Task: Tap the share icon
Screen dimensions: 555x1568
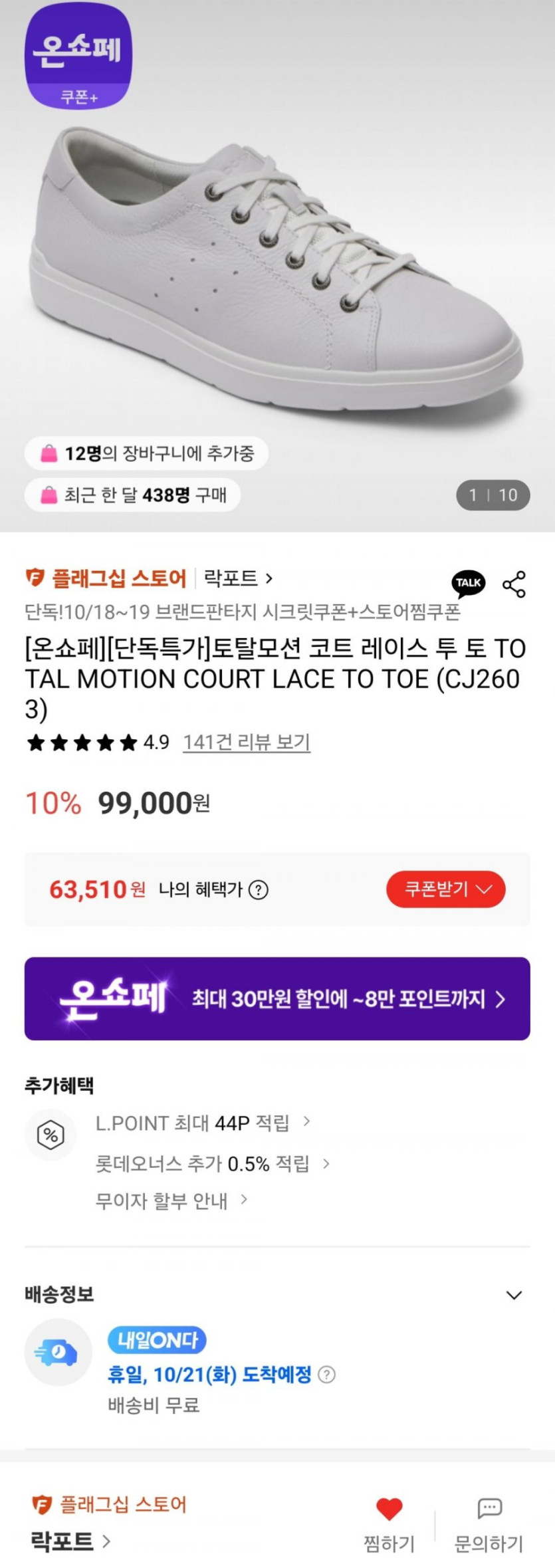Action: click(x=514, y=584)
